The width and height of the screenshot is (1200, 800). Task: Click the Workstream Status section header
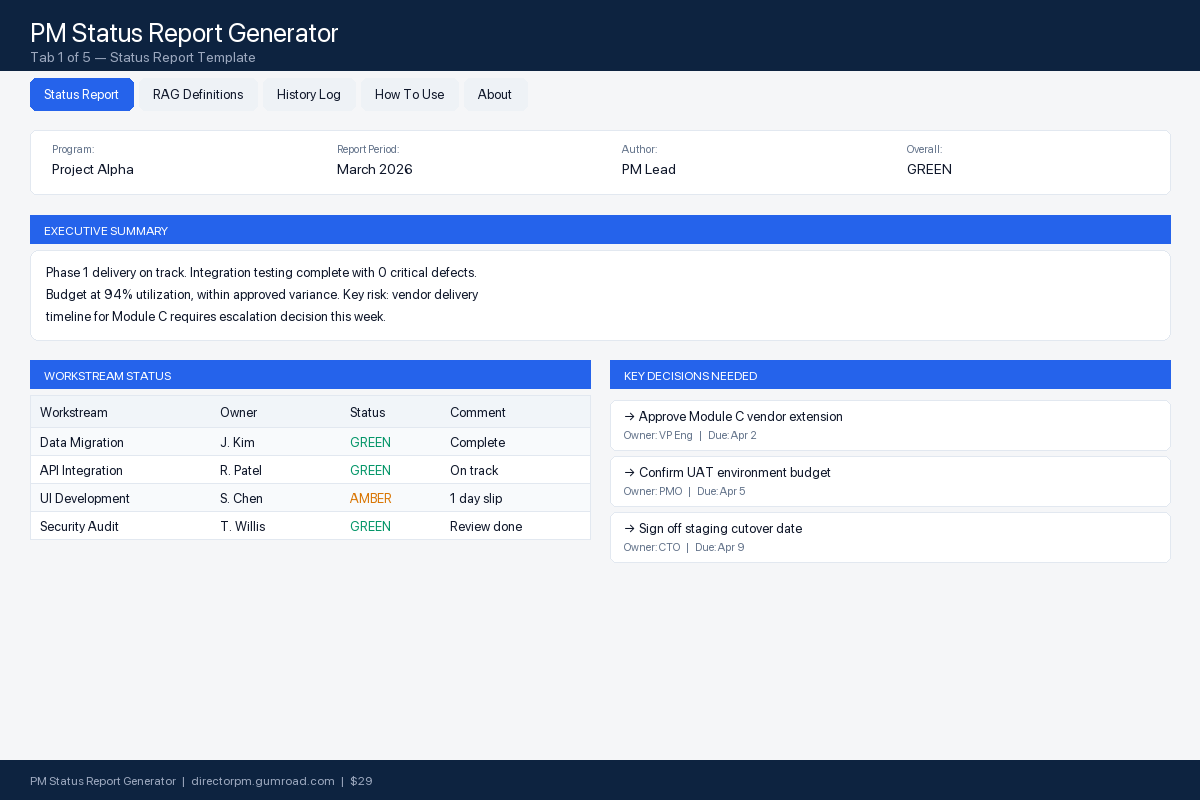[310, 375]
